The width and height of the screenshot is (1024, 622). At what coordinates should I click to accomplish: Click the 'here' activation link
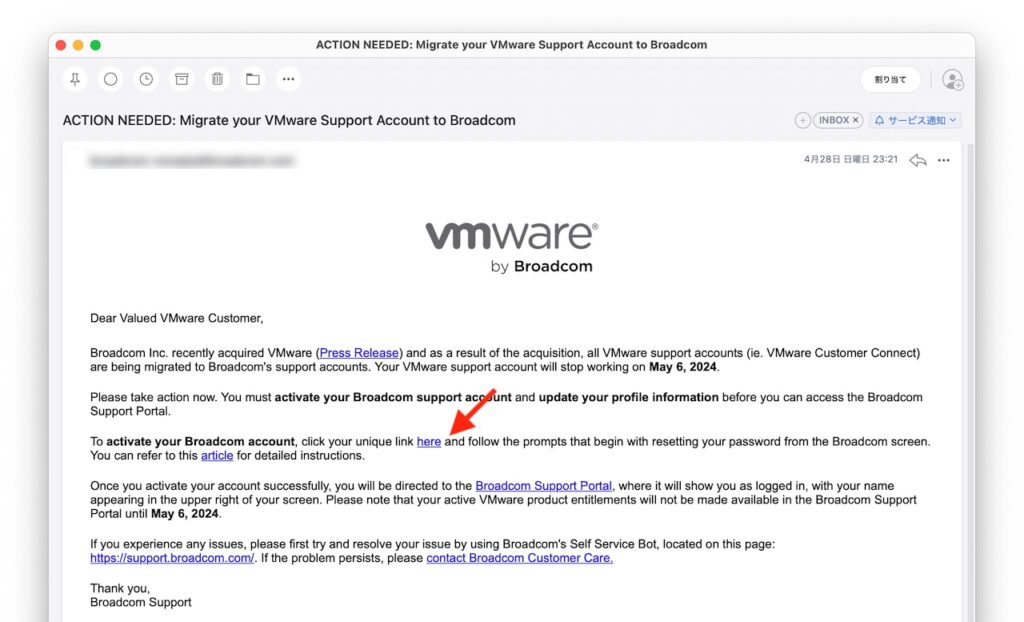[428, 441]
